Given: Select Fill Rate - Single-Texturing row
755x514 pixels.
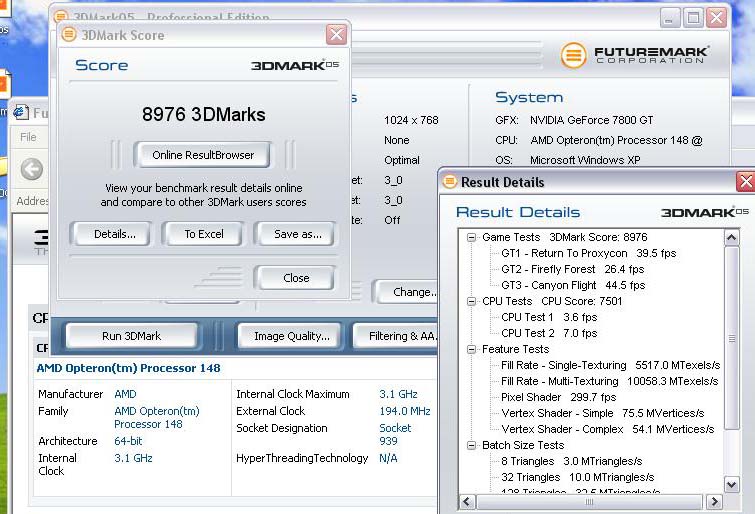Looking at the screenshot, I should tap(611, 365).
